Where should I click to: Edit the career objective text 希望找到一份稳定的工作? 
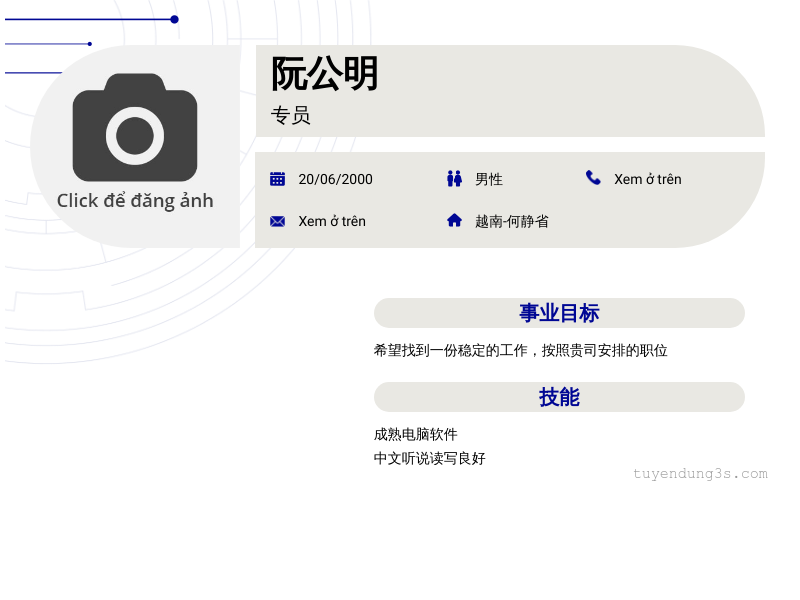520,350
